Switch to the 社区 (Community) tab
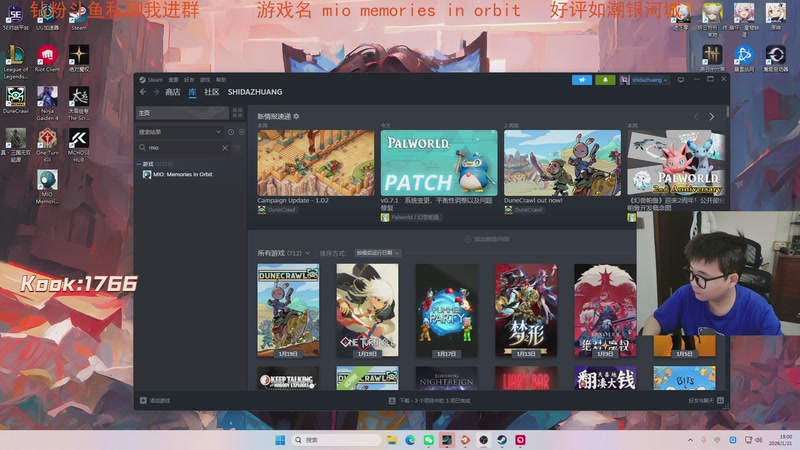The height and width of the screenshot is (450, 800). pos(212,92)
